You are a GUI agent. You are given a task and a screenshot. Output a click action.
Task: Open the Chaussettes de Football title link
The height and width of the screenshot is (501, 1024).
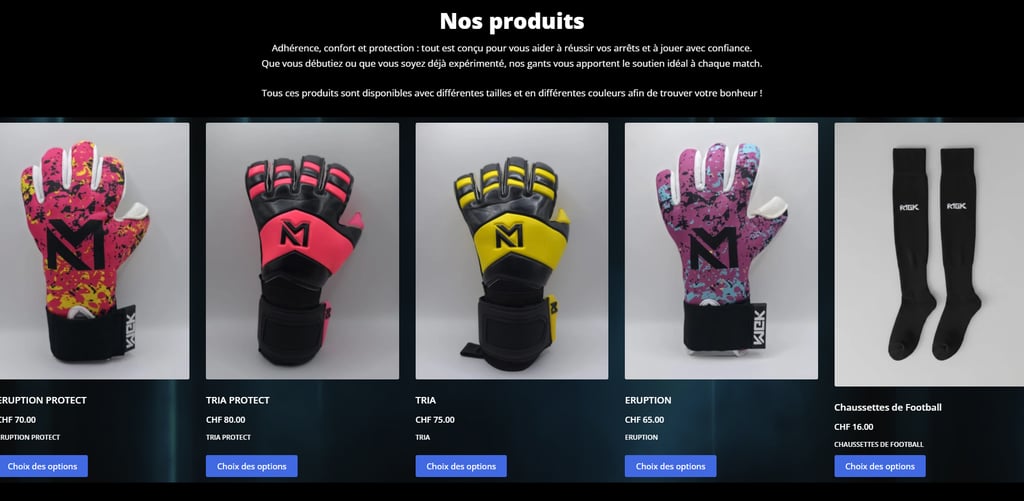(x=888, y=408)
